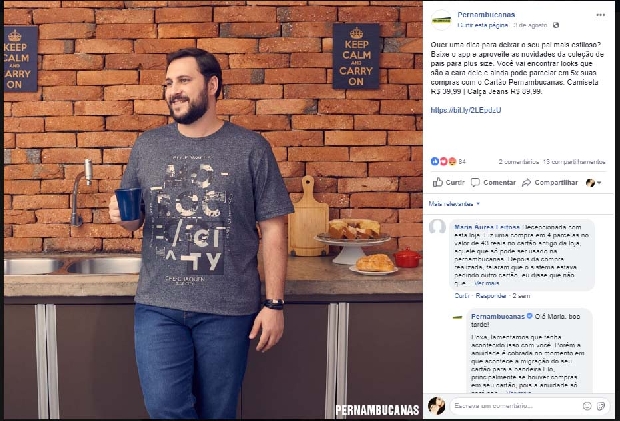Click the public globe privacy icon
Screen dimensions: 620x421
[x=556, y=25]
